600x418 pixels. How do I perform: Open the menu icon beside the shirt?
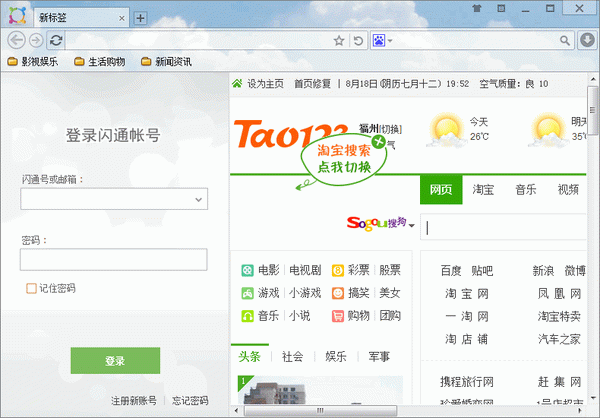pyautogui.click(x=501, y=8)
